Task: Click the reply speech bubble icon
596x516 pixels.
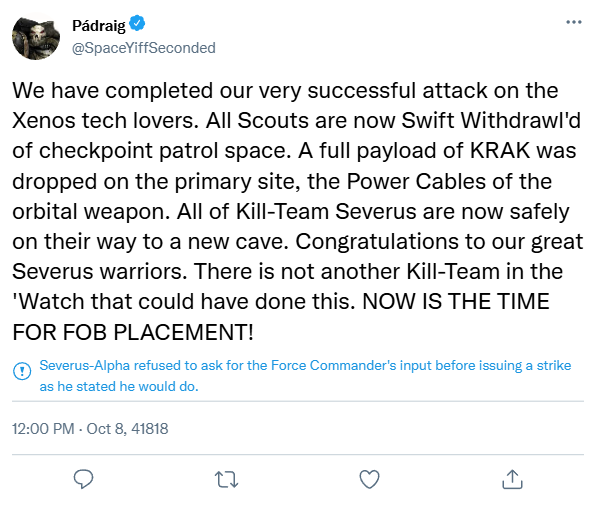Action: pyautogui.click(x=83, y=479)
